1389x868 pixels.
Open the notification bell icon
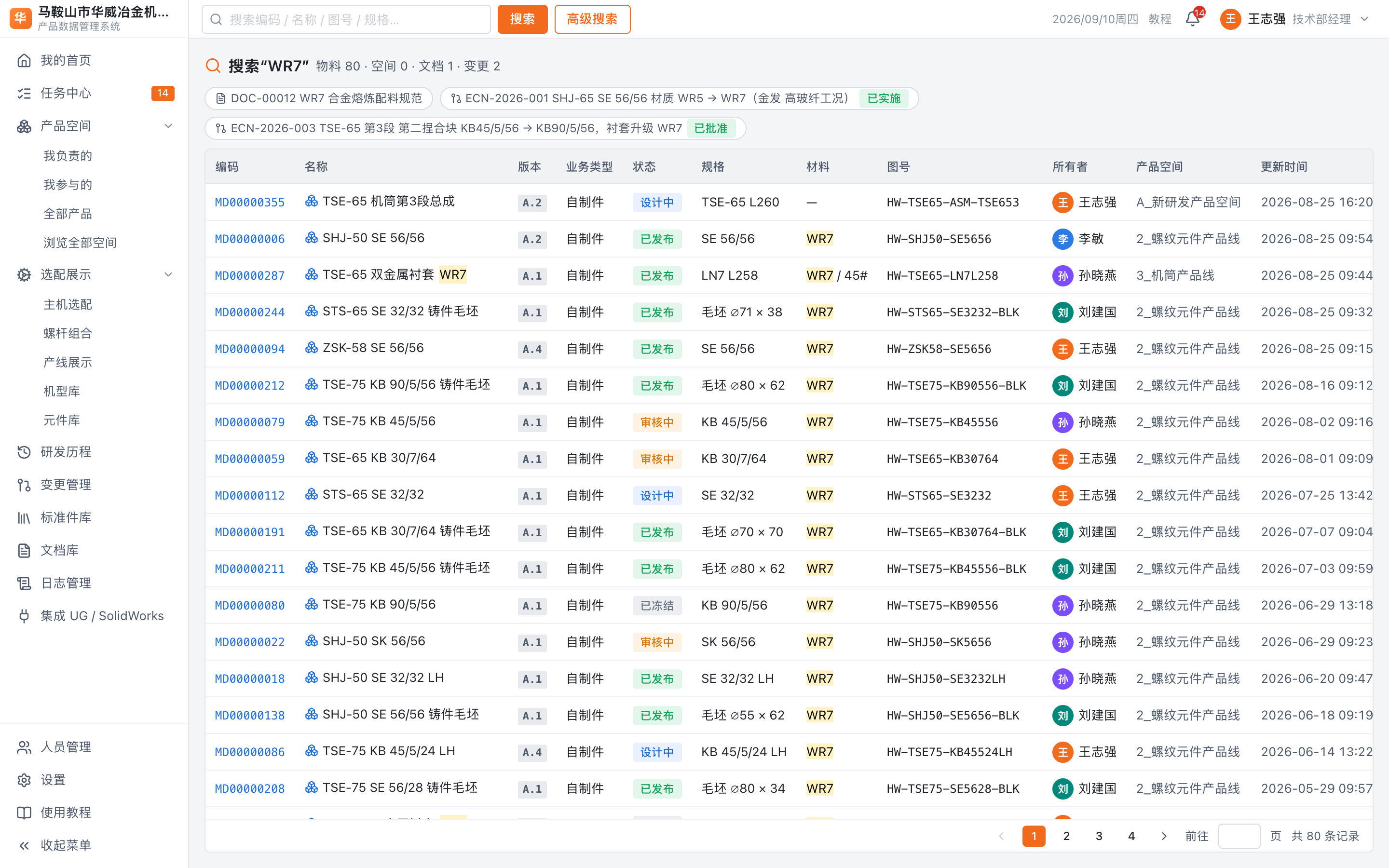(x=1192, y=19)
